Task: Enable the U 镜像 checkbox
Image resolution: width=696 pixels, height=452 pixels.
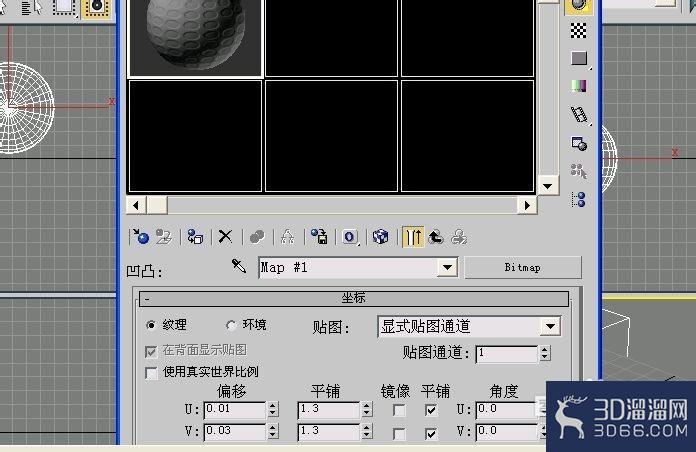Action: (x=399, y=410)
